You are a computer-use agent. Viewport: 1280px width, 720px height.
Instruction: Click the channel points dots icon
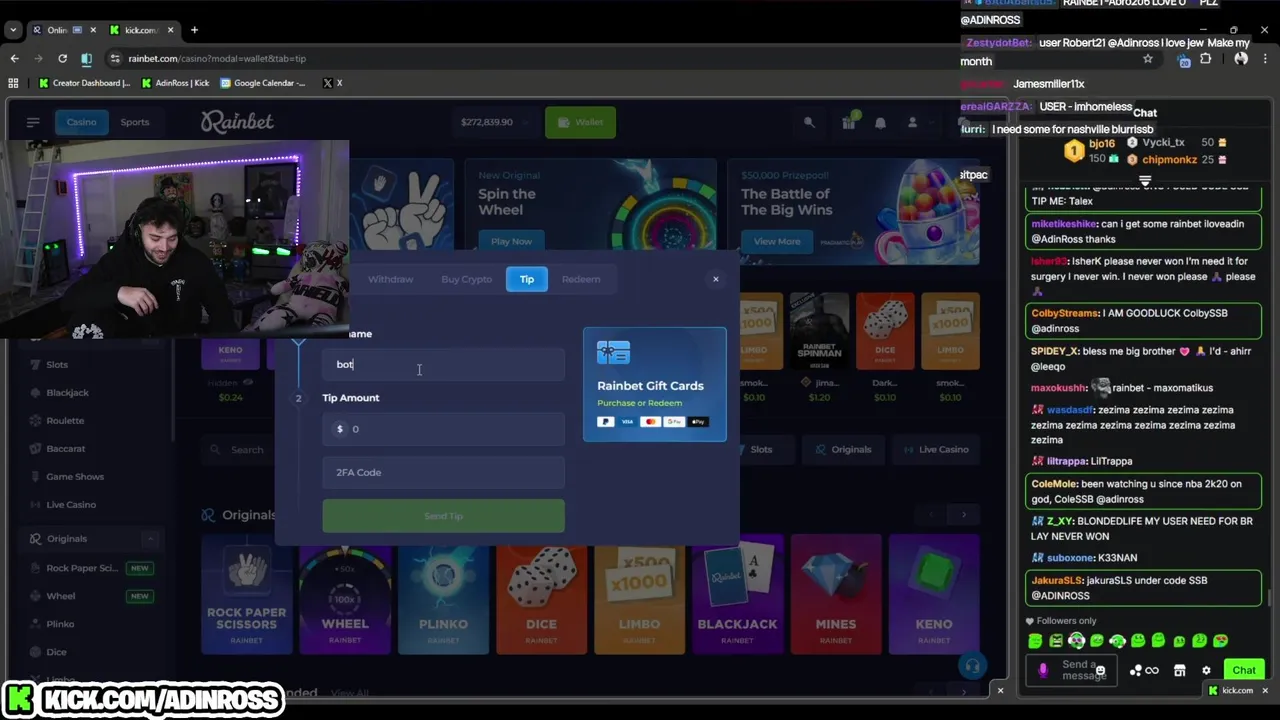point(1135,671)
